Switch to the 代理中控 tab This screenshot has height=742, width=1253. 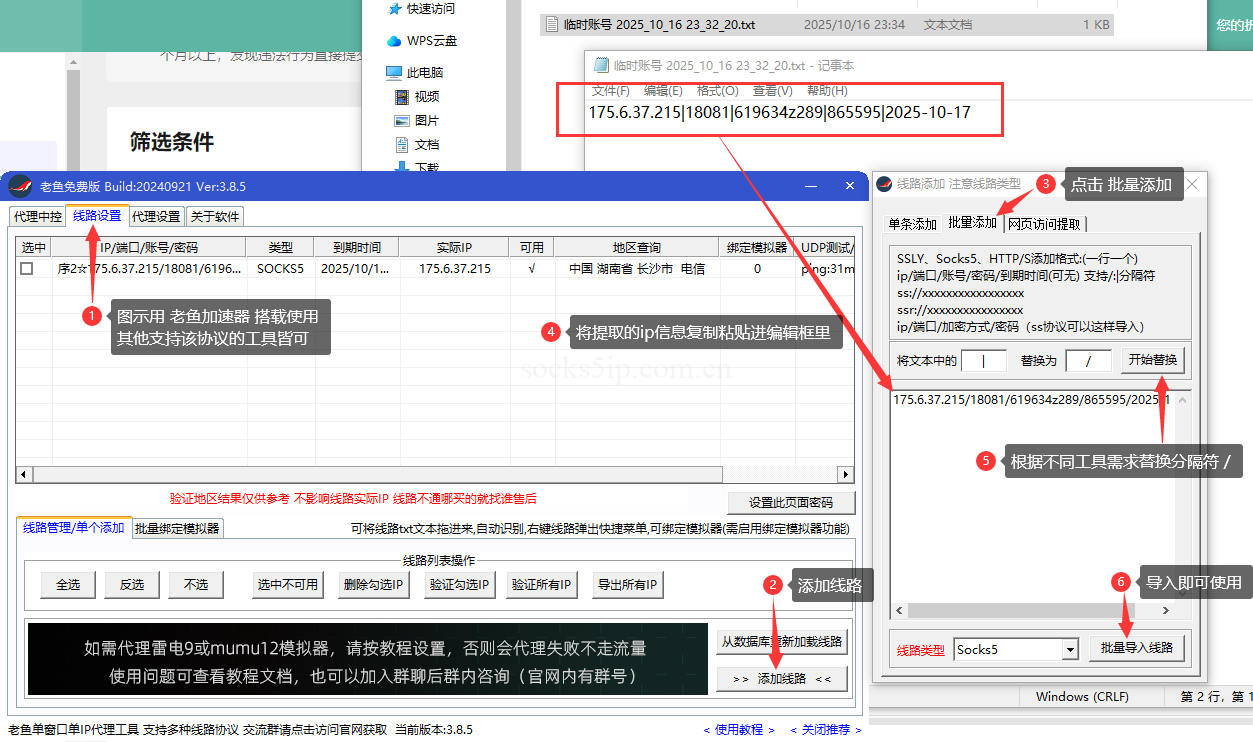(38, 215)
